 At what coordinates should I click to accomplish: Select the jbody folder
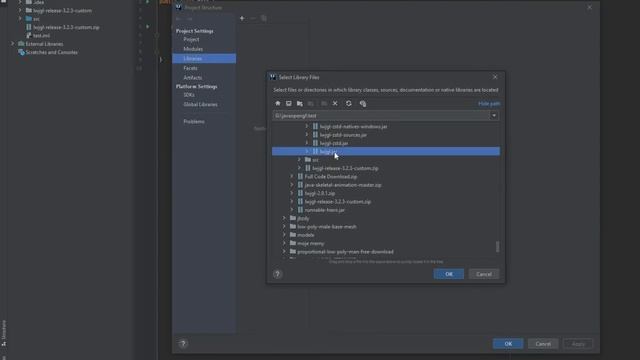303,218
